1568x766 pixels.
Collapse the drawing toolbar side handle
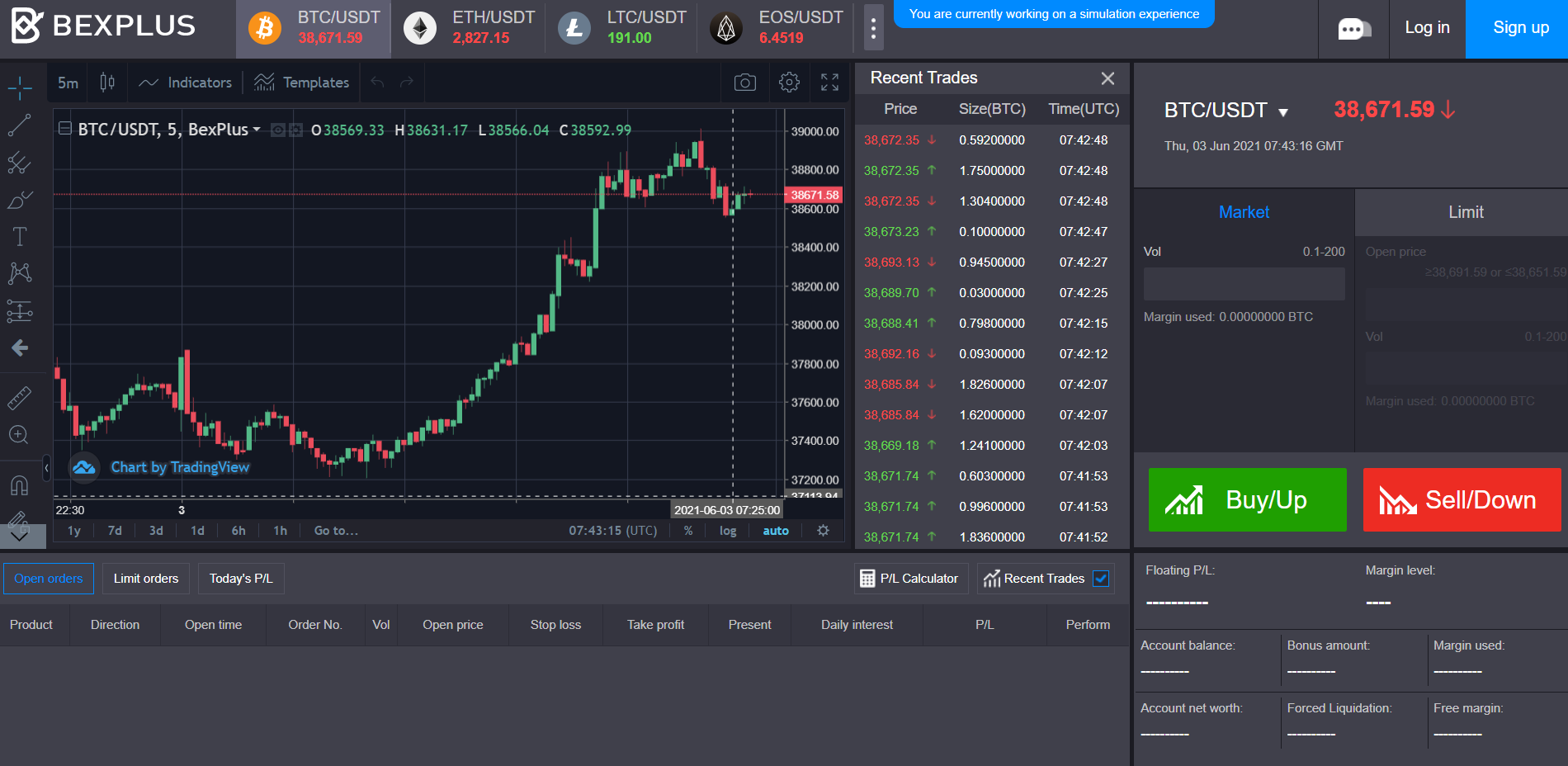point(46,468)
